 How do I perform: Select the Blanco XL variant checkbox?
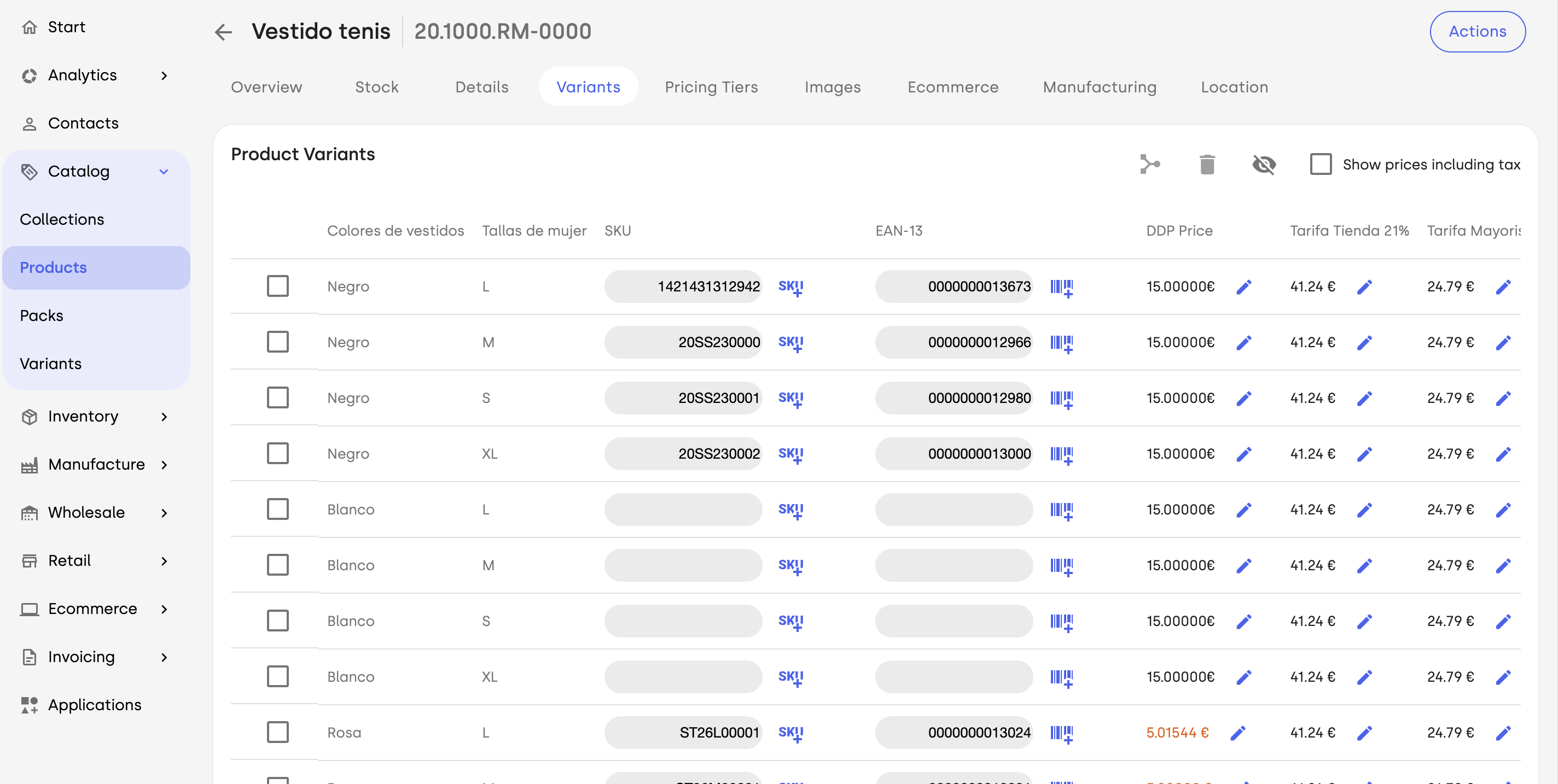pos(277,676)
